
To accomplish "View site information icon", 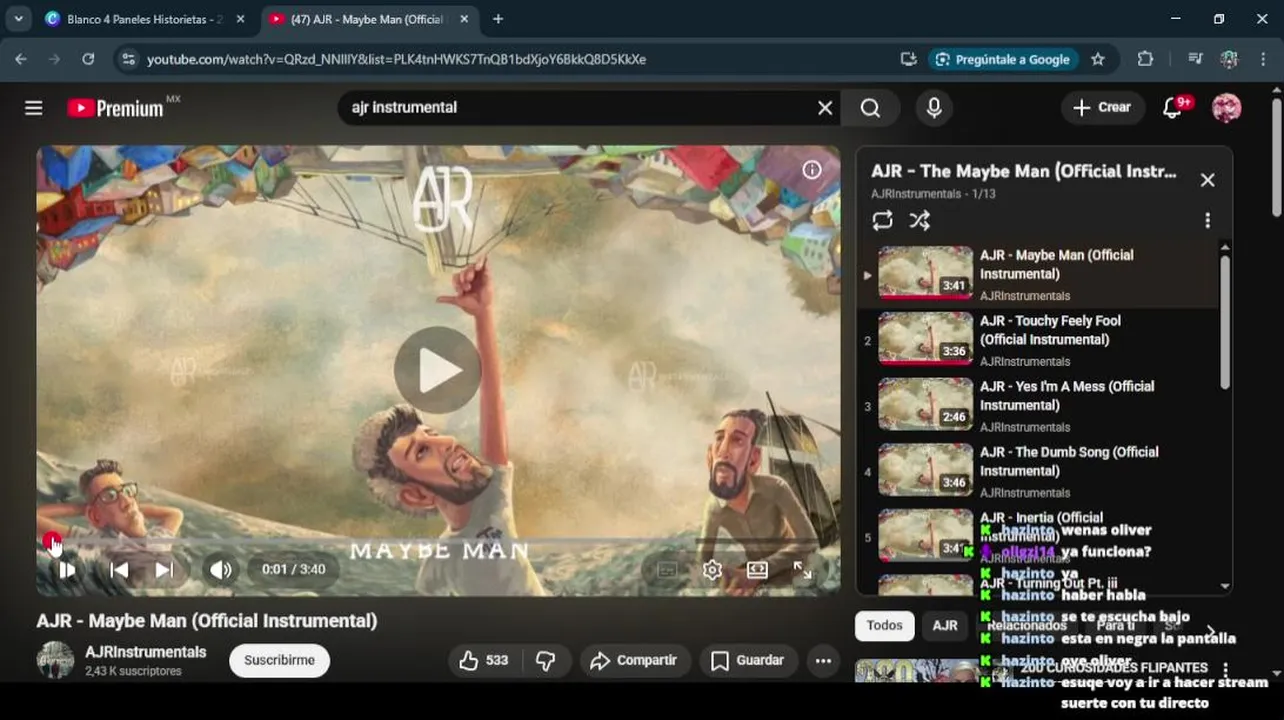I will pyautogui.click(x=127, y=59).
